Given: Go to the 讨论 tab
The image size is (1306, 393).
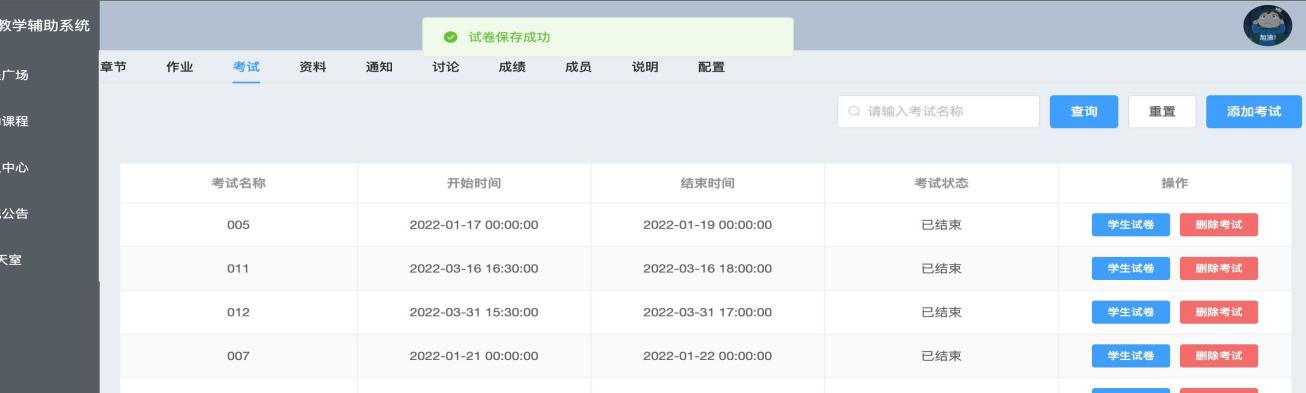Looking at the screenshot, I should [446, 67].
